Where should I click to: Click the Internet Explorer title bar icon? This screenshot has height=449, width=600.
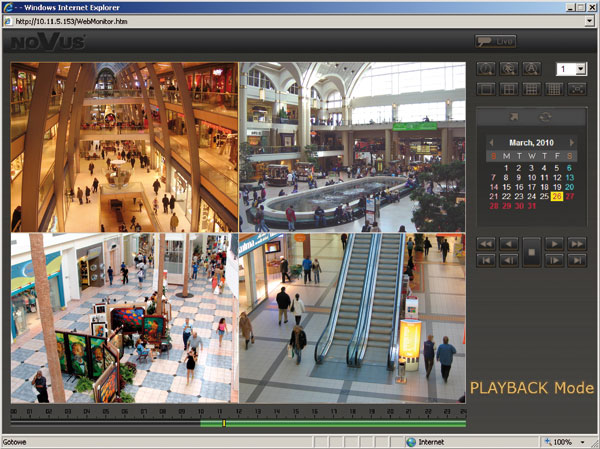coord(8,7)
